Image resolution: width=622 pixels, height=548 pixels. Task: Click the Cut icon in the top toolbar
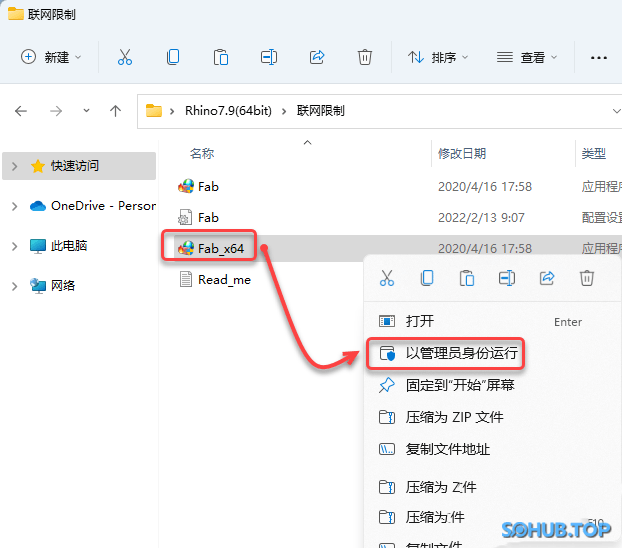[125, 57]
